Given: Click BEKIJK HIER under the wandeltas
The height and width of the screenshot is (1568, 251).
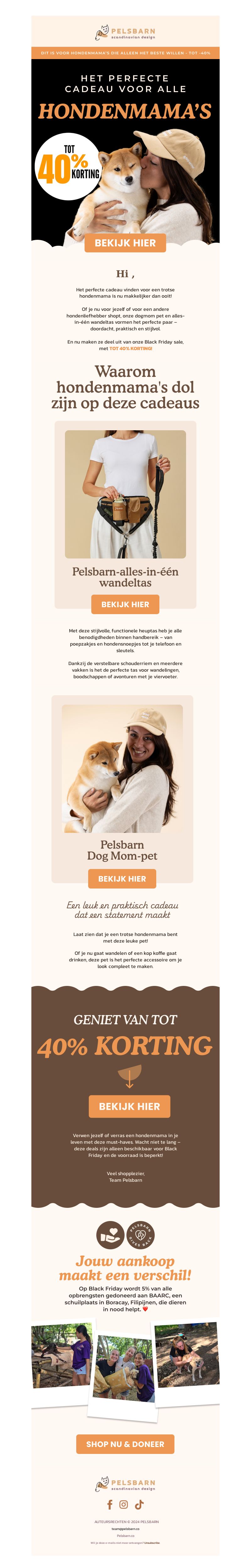Looking at the screenshot, I should (125, 604).
